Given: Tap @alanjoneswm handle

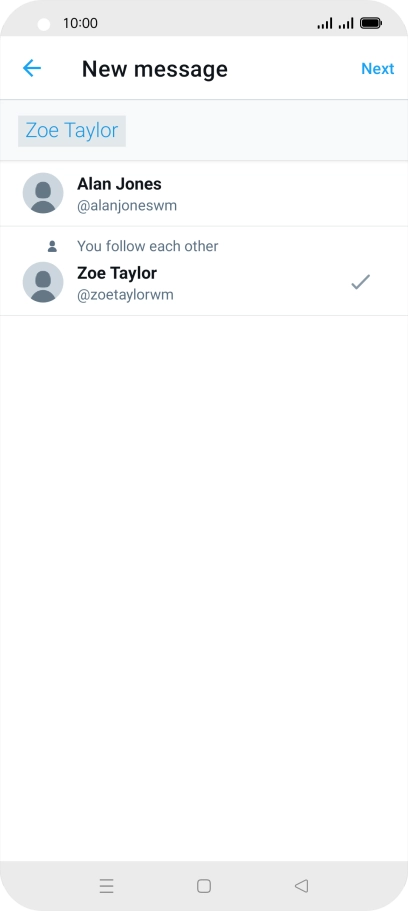Looking at the screenshot, I should [127, 206].
